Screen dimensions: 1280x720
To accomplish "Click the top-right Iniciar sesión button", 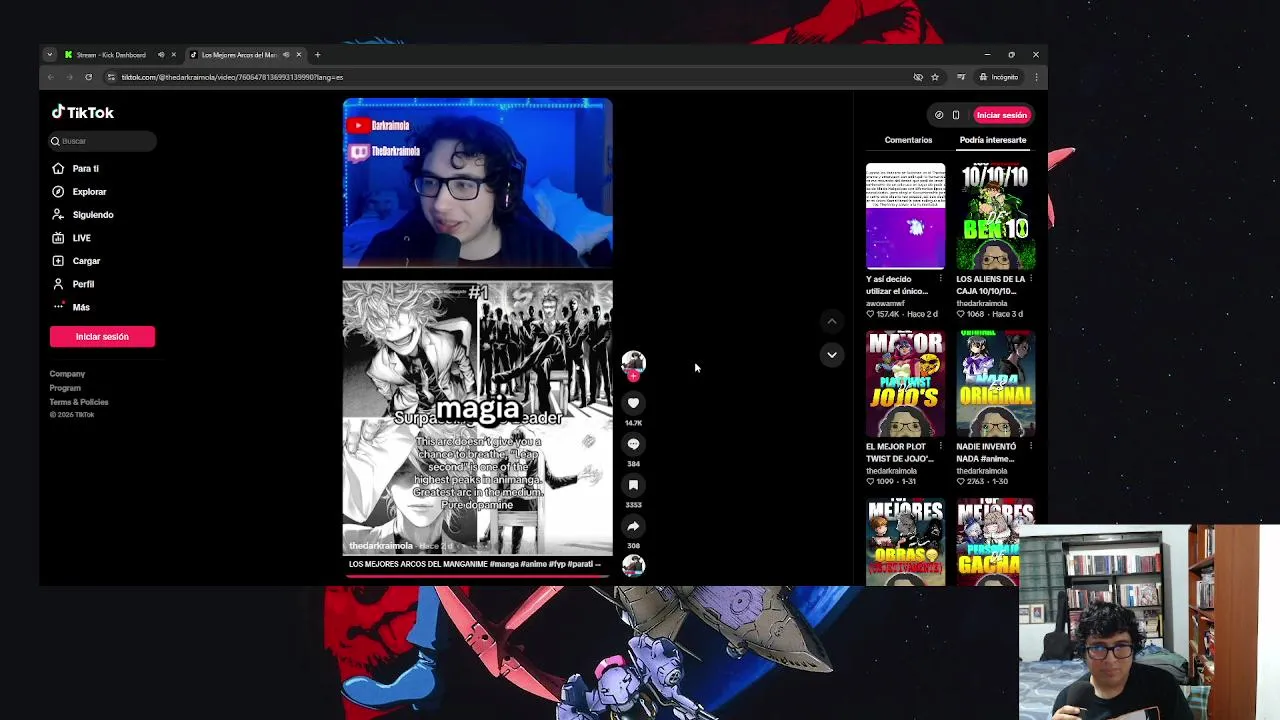I will [x=1001, y=115].
